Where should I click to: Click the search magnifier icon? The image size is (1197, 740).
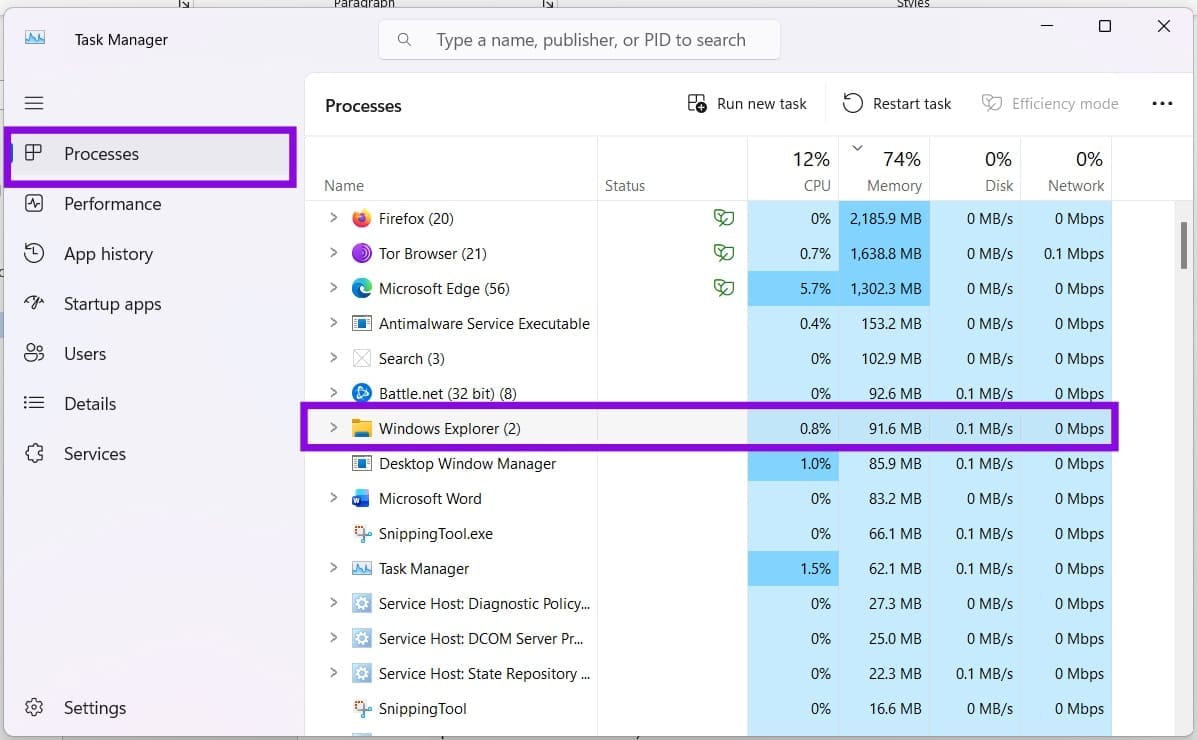[x=404, y=40]
